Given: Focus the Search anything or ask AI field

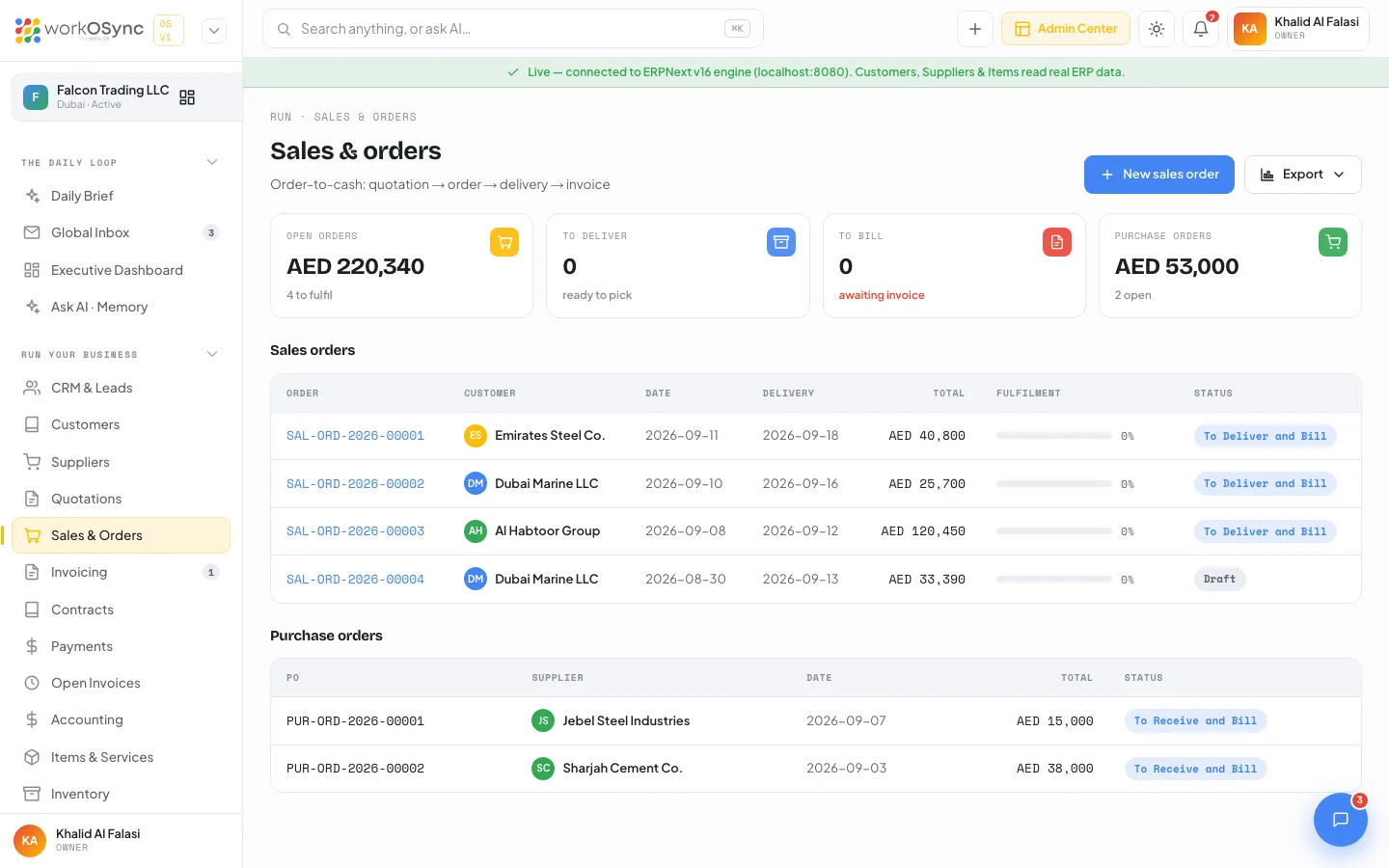Looking at the screenshot, I should [513, 29].
